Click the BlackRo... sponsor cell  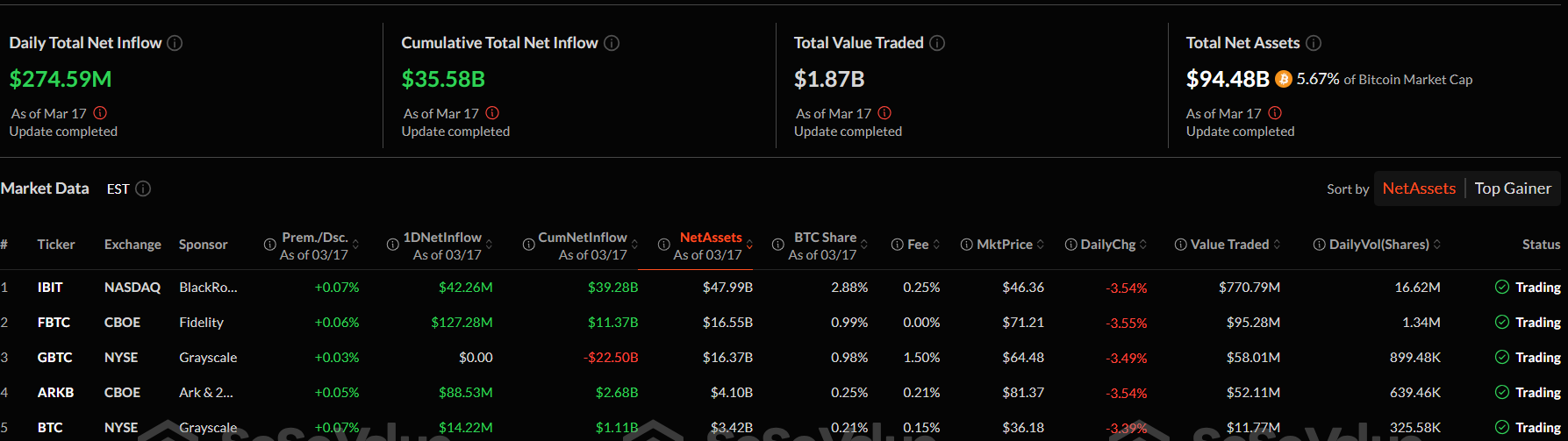click(x=208, y=287)
